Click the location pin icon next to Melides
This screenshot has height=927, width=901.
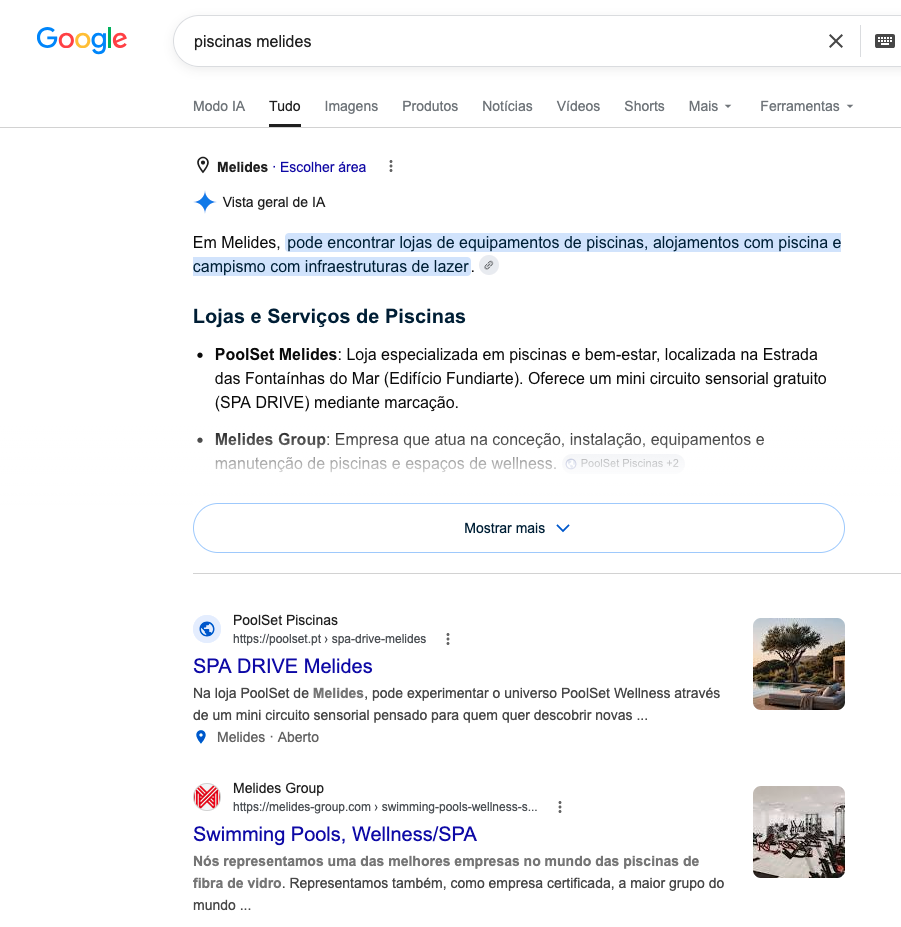pos(202,166)
